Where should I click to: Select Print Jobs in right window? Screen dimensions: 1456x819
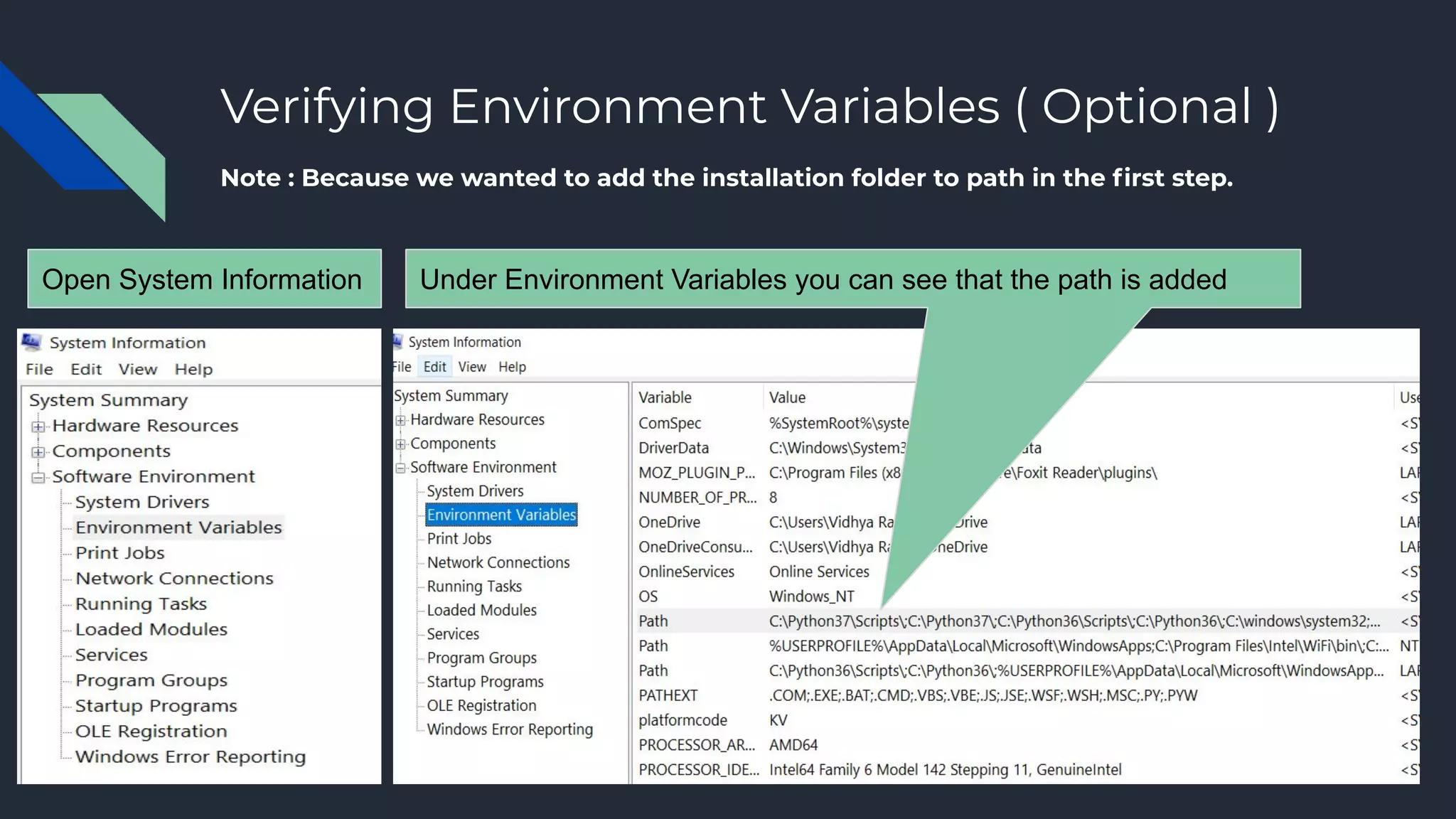tap(459, 539)
